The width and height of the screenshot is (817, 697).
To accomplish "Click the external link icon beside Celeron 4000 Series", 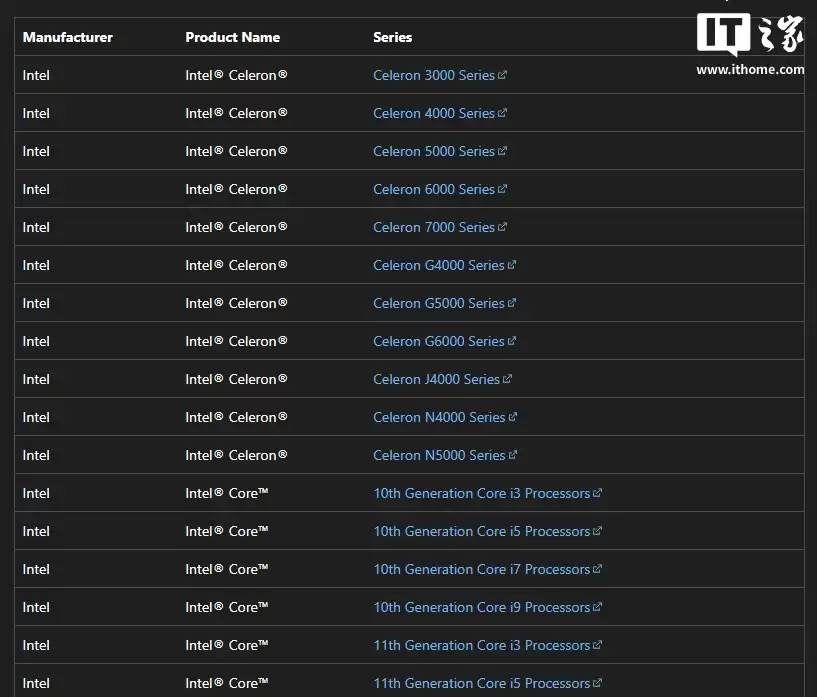I will pyautogui.click(x=500, y=113).
